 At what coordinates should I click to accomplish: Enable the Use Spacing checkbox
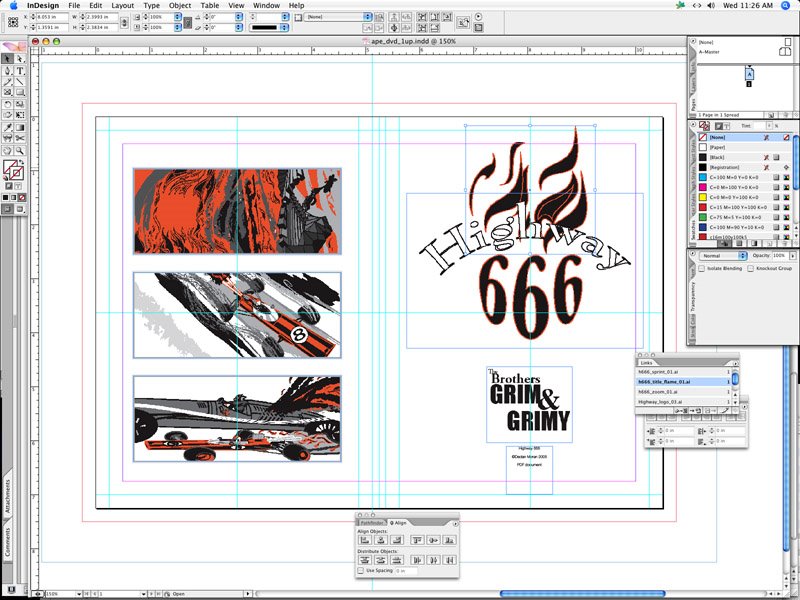361,571
